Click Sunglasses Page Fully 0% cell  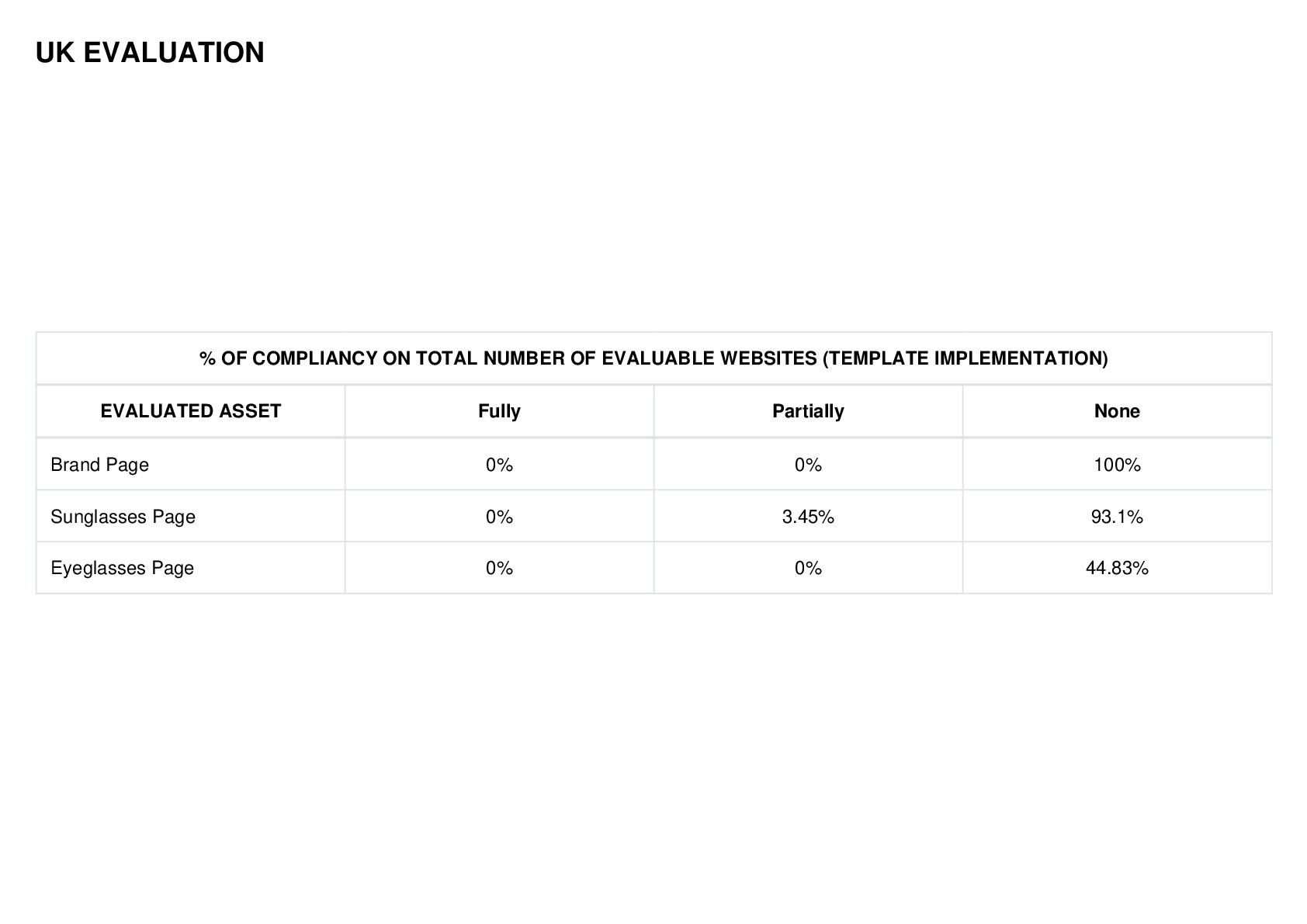click(x=499, y=517)
